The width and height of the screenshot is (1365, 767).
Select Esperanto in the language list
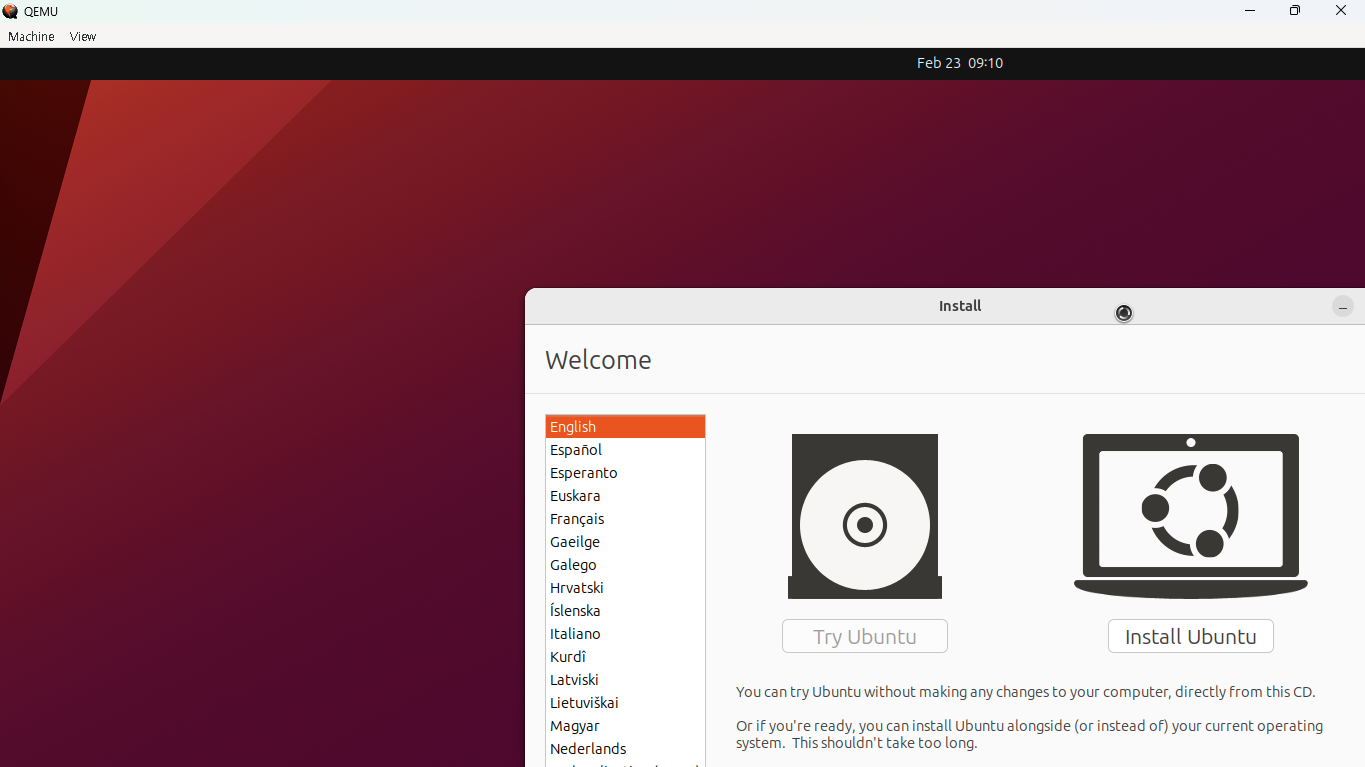625,473
